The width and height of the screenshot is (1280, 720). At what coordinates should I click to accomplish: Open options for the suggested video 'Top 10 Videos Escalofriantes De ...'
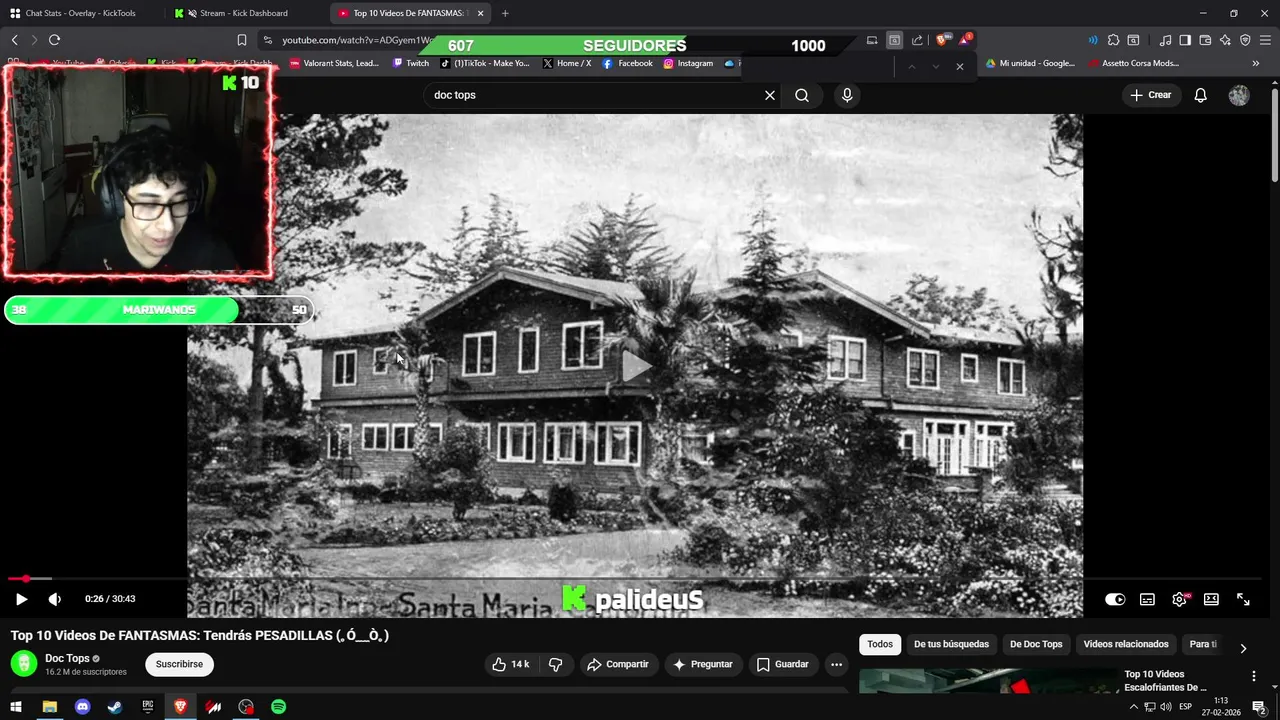tap(1254, 677)
